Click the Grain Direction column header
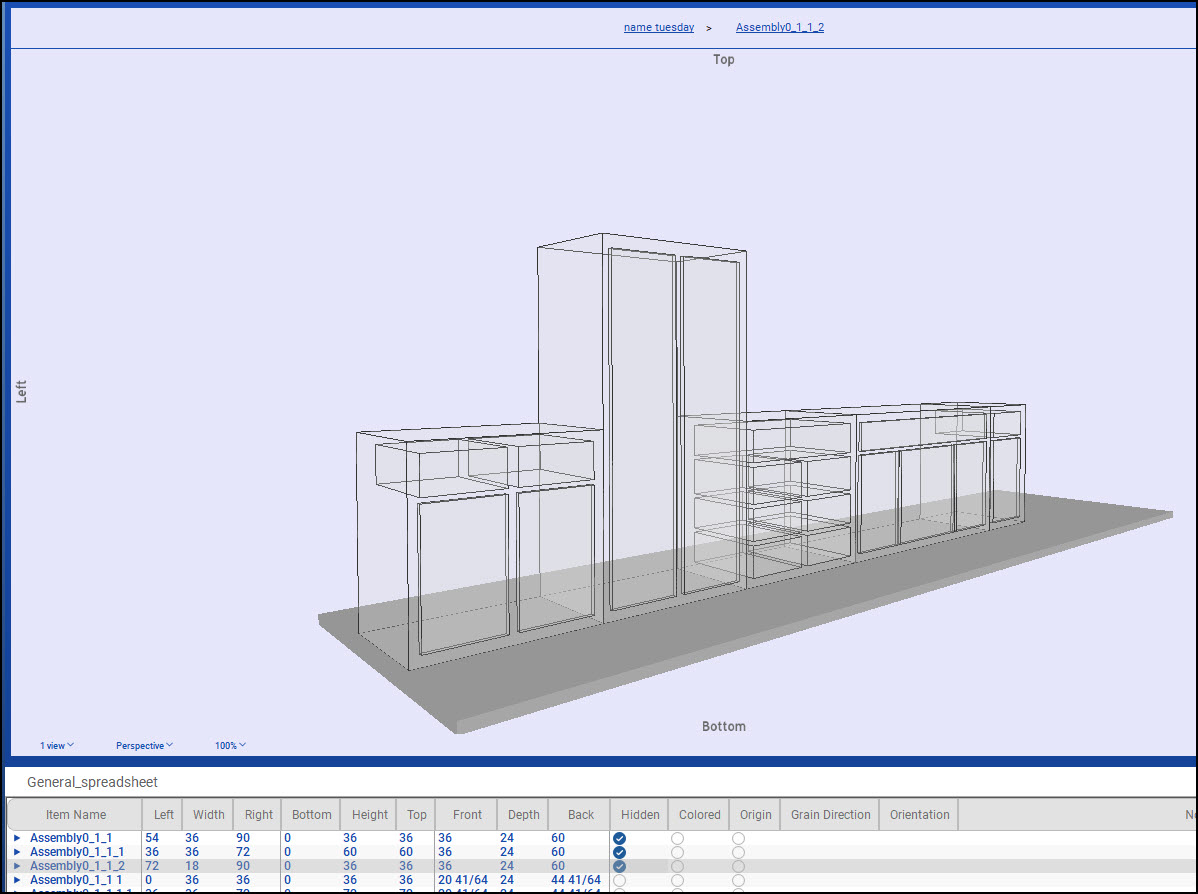1198x894 pixels. pos(829,814)
